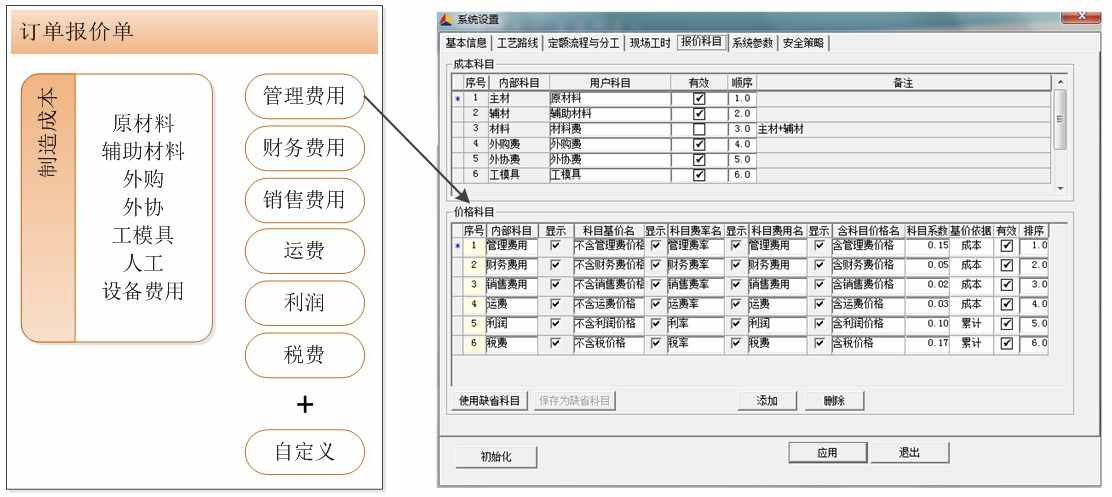
Task: Open the 系统参数 tab
Action: tap(752, 43)
